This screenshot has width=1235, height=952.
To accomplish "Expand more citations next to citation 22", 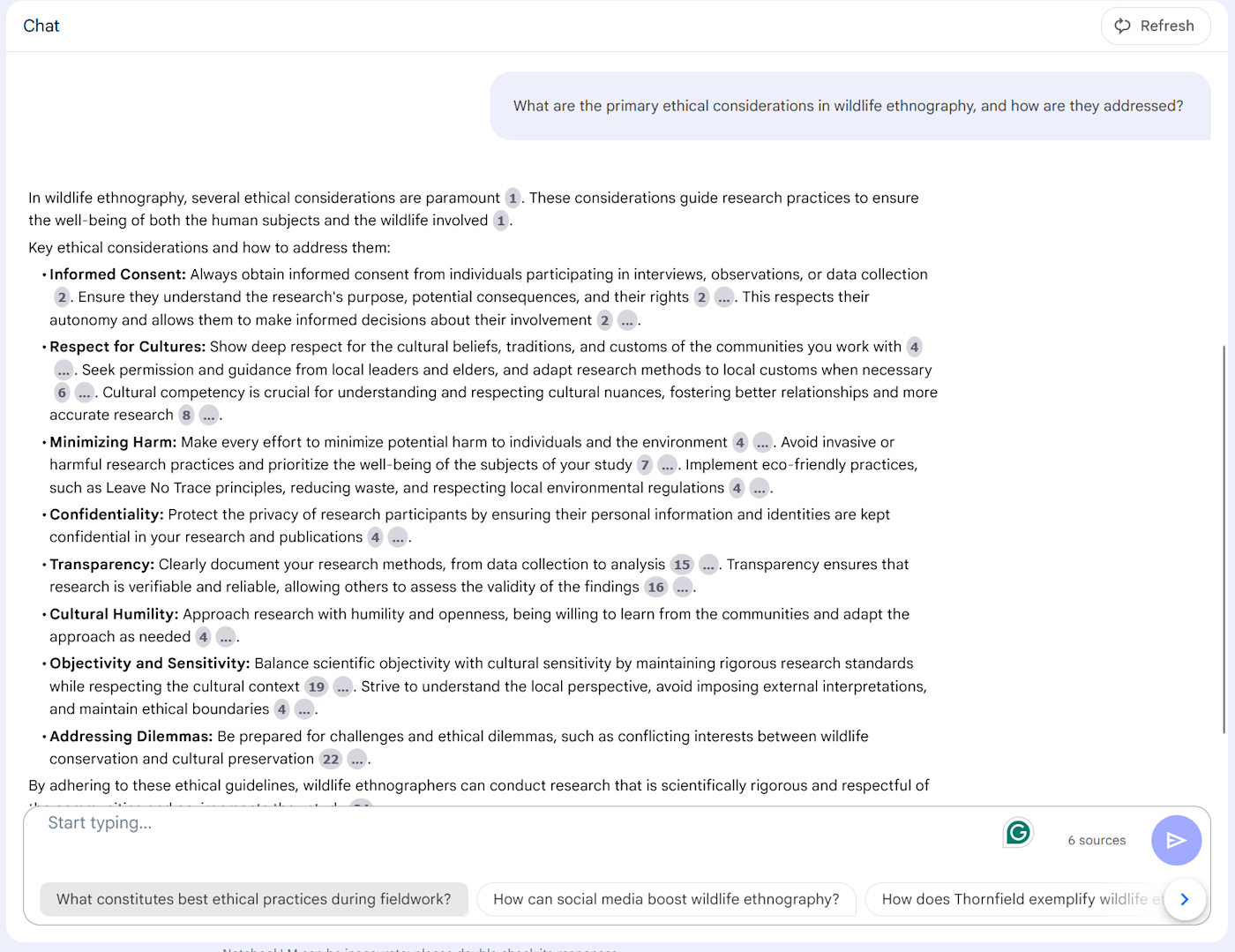I will pyautogui.click(x=356, y=759).
